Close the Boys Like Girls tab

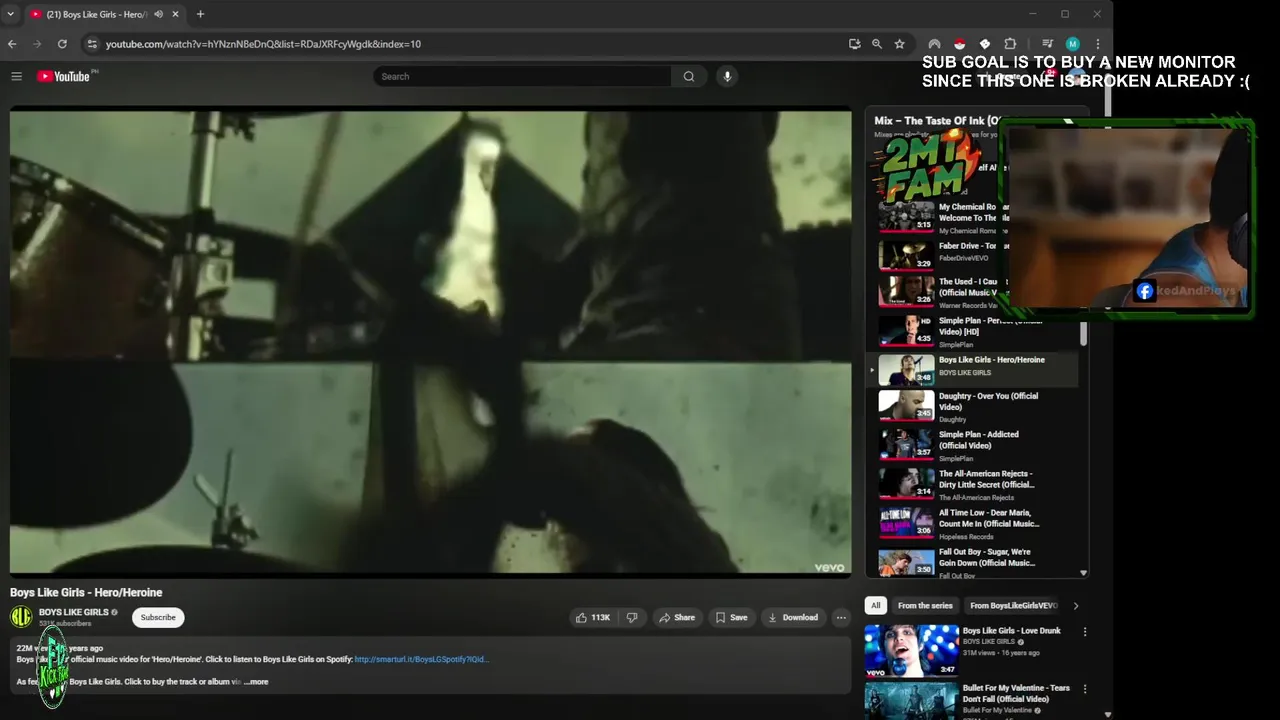(176, 14)
